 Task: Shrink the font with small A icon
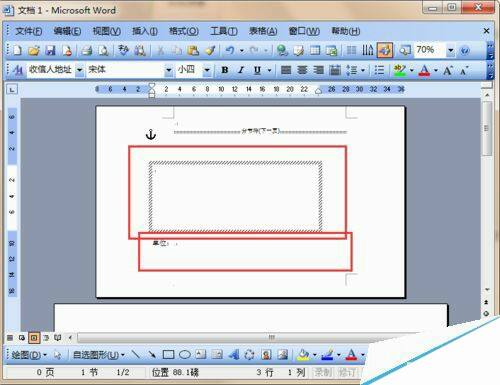coord(464,70)
